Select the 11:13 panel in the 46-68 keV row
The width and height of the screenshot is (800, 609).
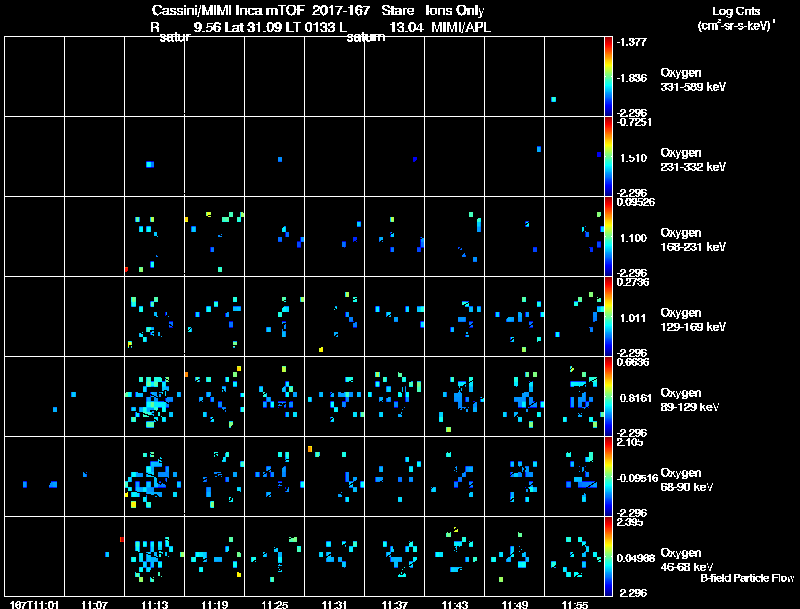click(155, 556)
